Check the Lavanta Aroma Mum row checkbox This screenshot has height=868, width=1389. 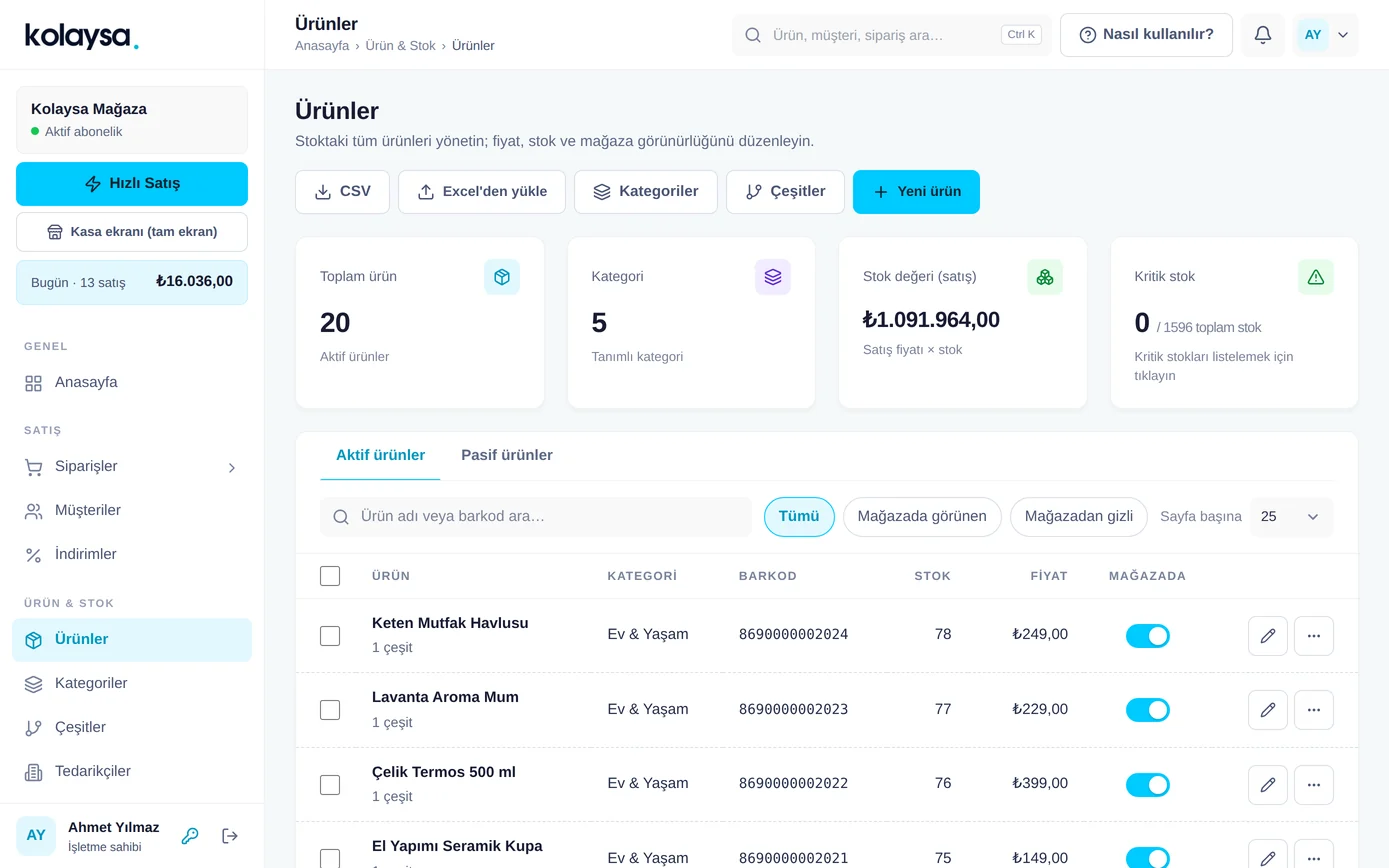point(330,710)
